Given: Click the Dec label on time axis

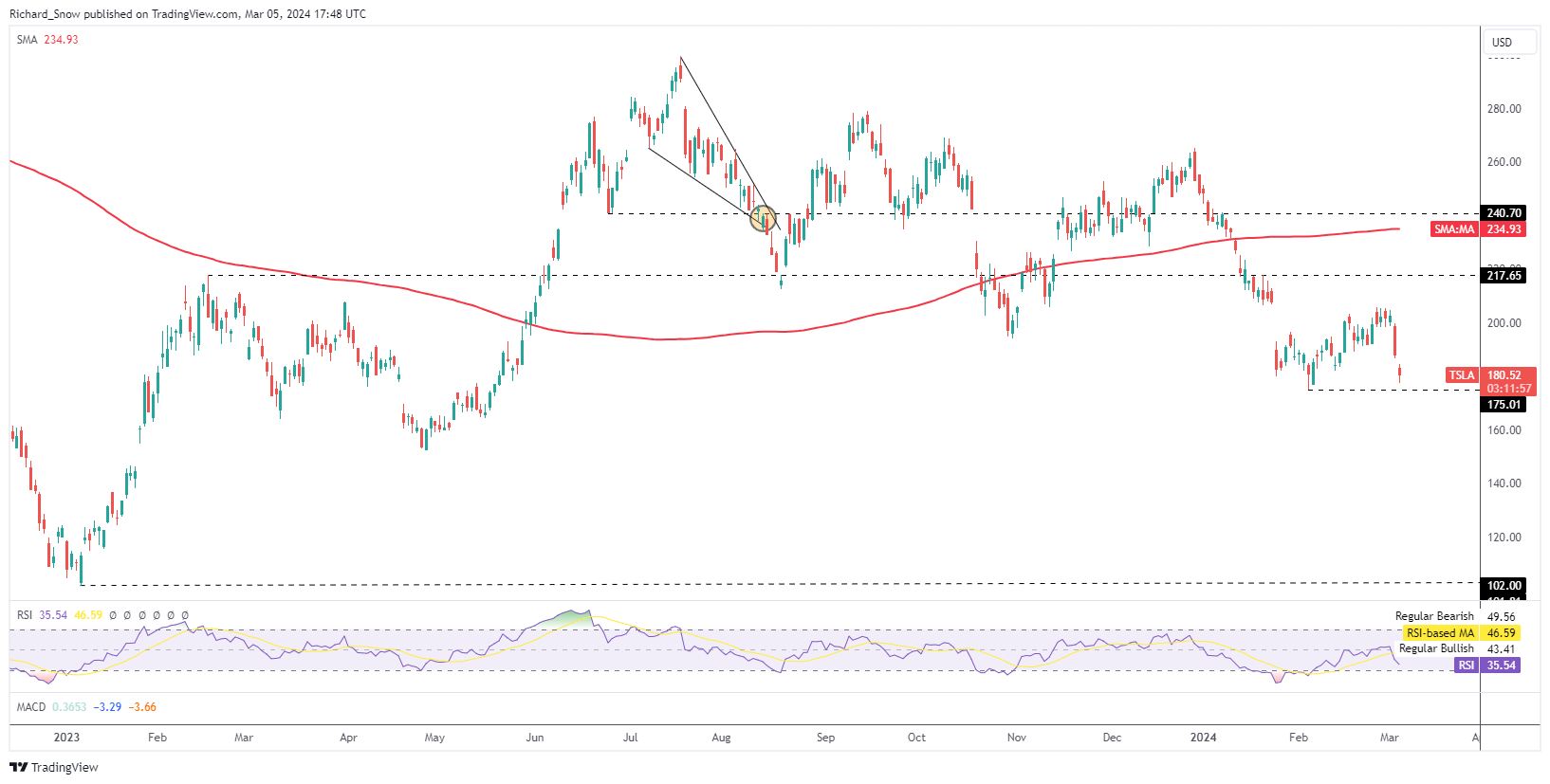Looking at the screenshot, I should (1112, 738).
